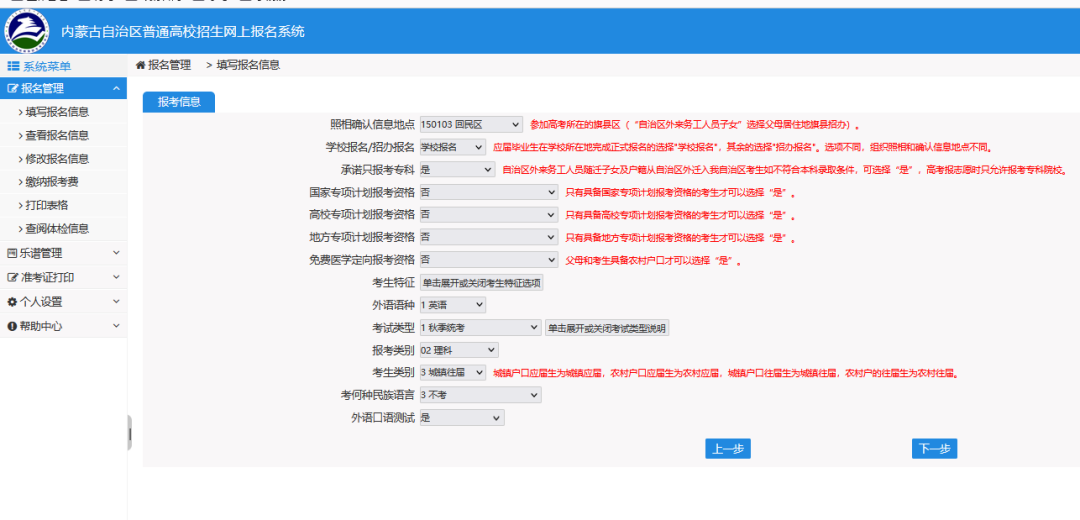Open the 照相确认信息地点 dropdown
This screenshot has width=1080, height=520.
pos(470,125)
